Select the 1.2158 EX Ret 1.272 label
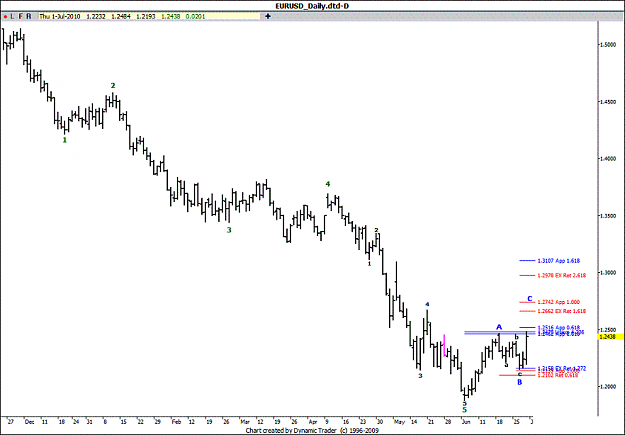This screenshot has height=435, width=625. click(562, 368)
